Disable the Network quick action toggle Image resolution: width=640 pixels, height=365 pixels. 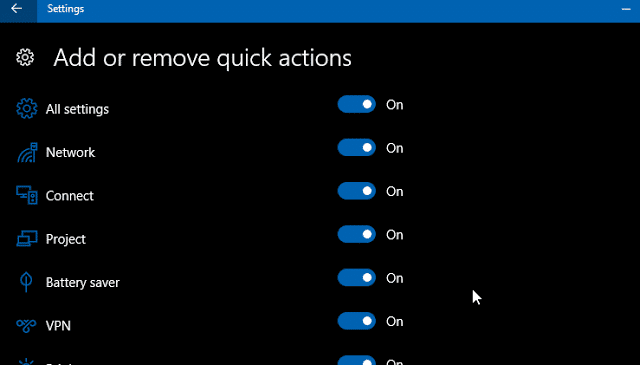pos(356,148)
